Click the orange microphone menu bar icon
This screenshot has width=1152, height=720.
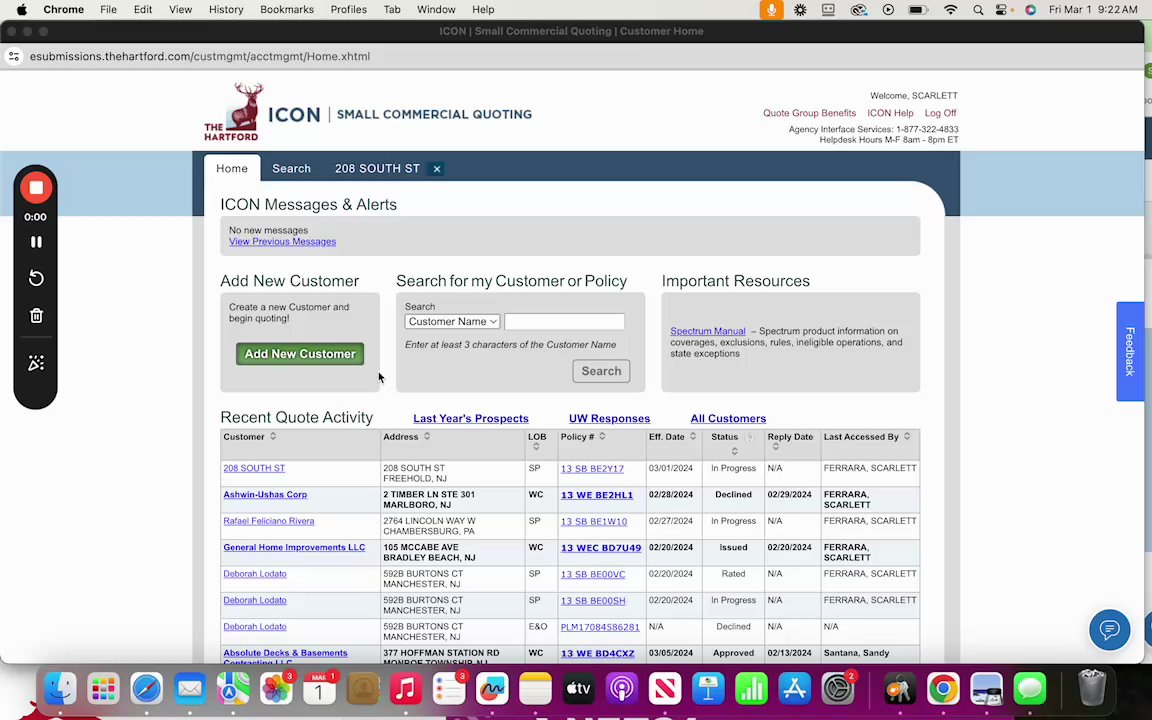[x=771, y=10]
